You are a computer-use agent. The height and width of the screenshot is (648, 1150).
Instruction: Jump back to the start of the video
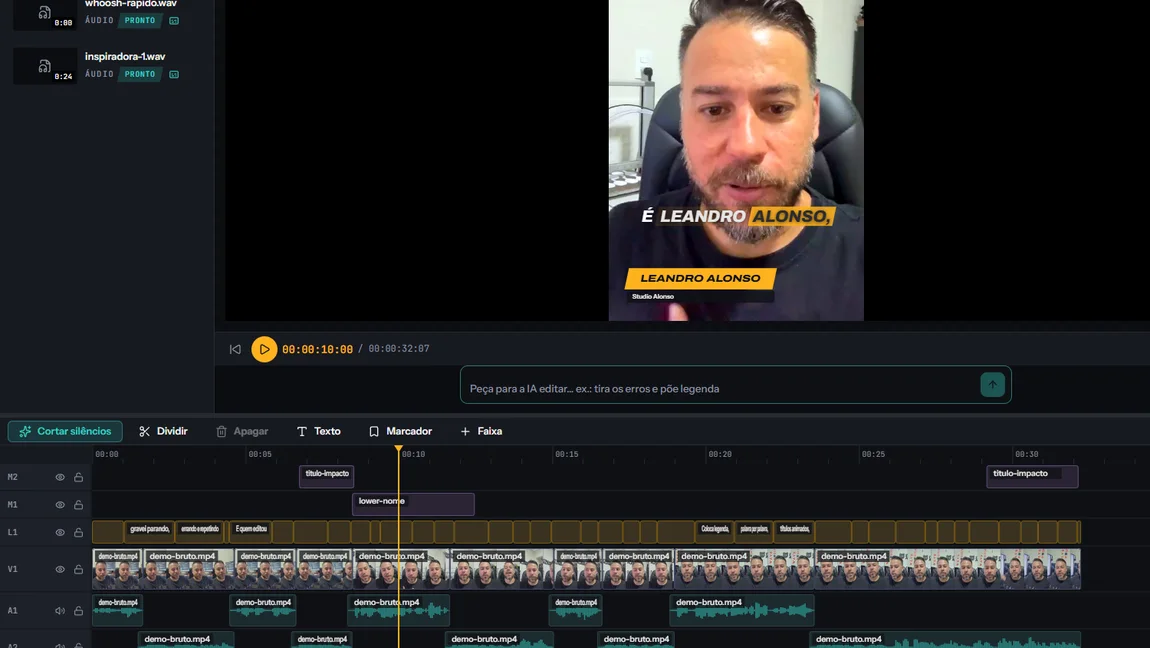235,349
